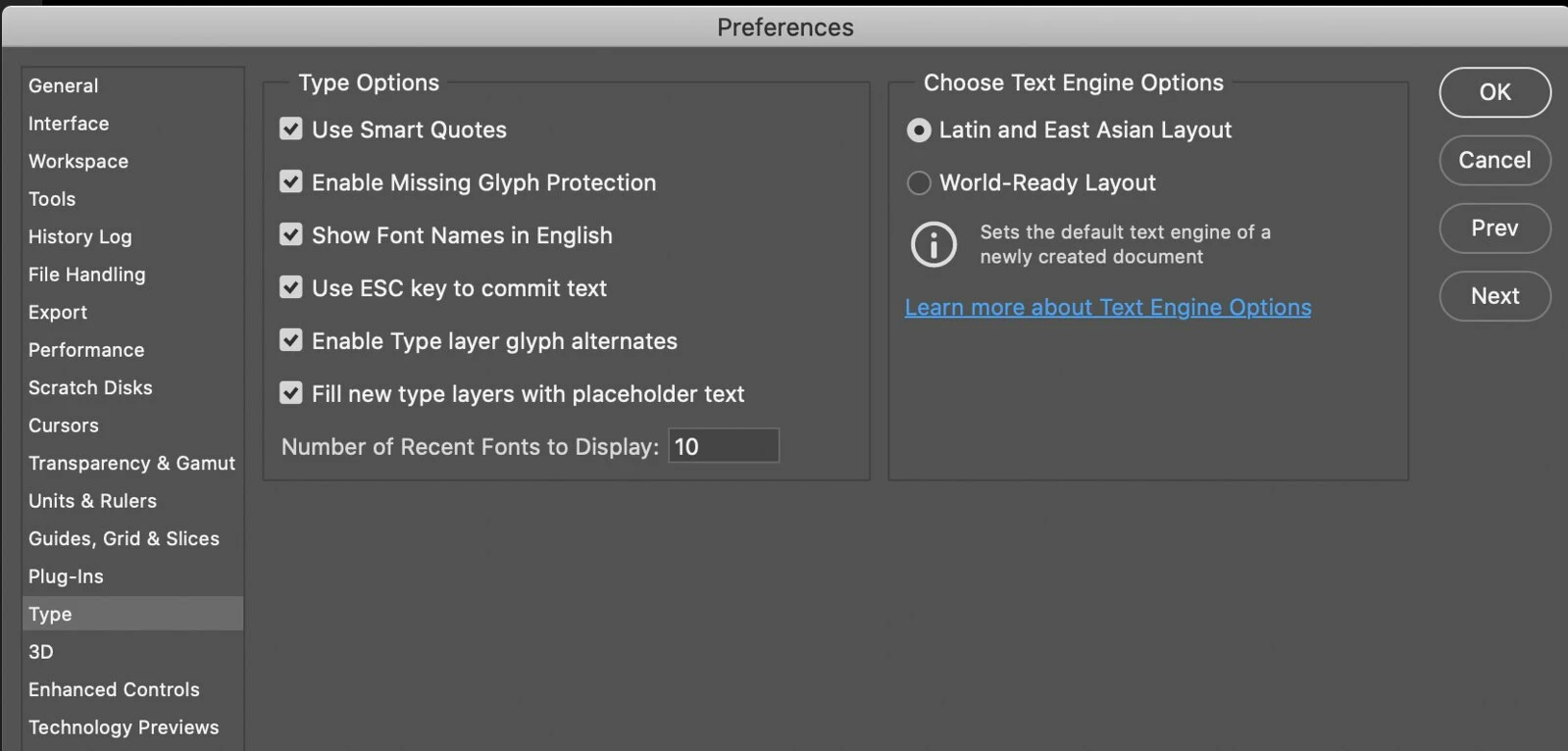Toggle Enable Missing Glyph Protection checkbox

point(291,182)
